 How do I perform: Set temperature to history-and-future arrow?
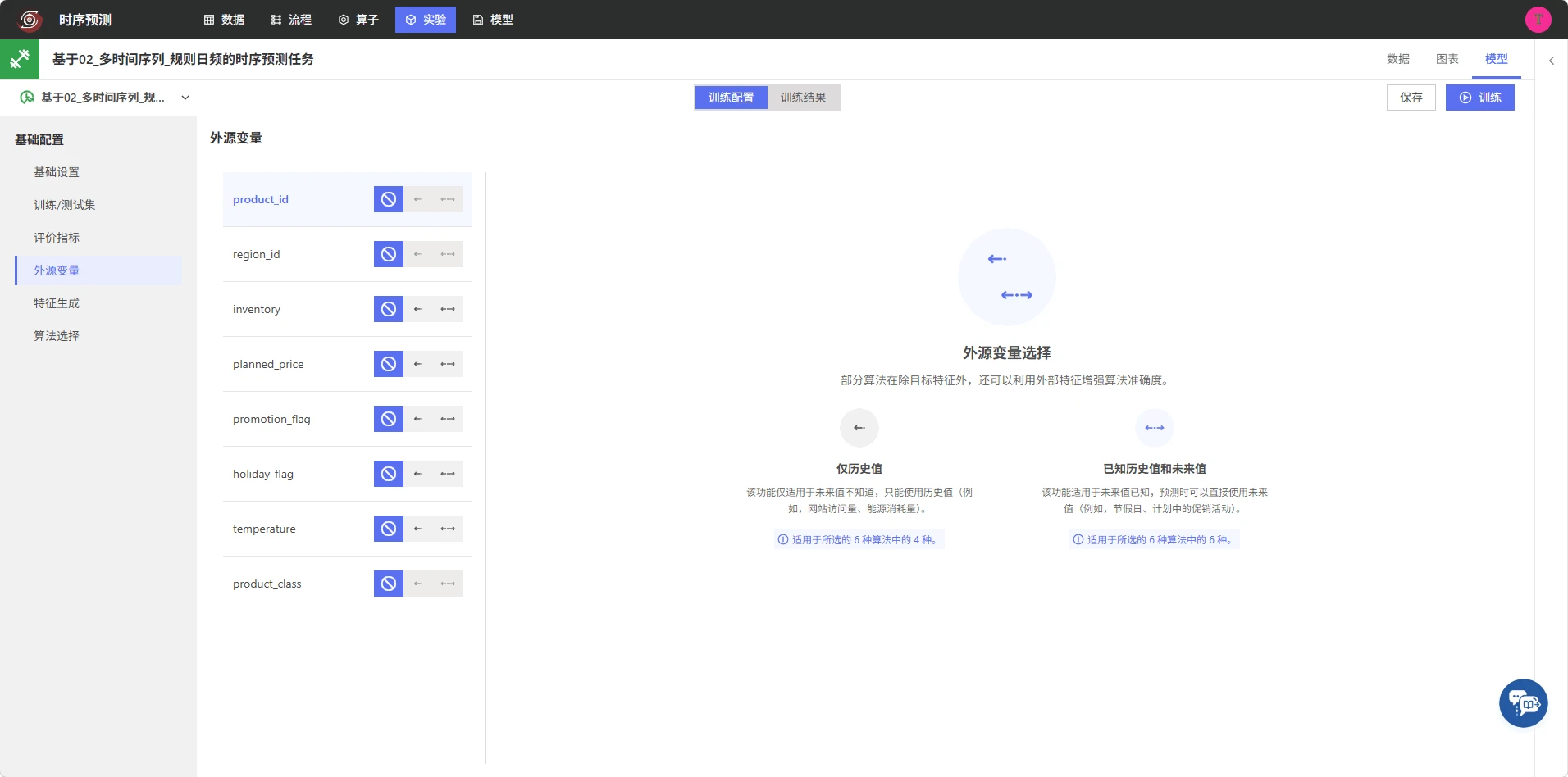(448, 529)
